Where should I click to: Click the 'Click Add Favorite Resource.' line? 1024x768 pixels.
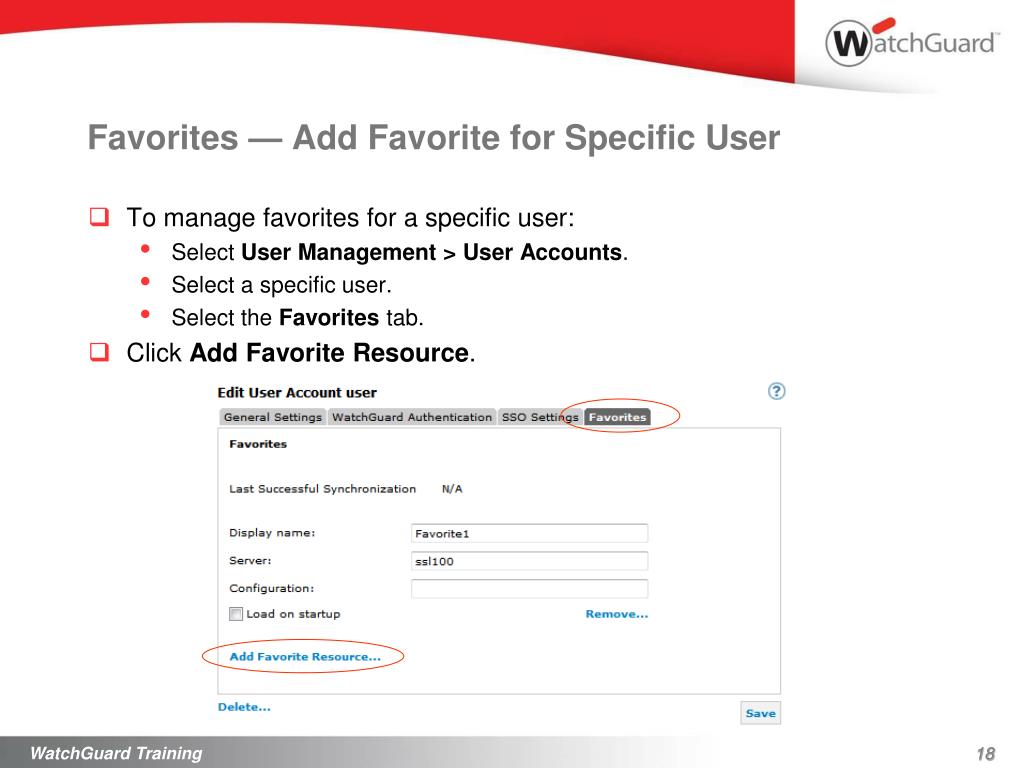pyautogui.click(x=301, y=353)
